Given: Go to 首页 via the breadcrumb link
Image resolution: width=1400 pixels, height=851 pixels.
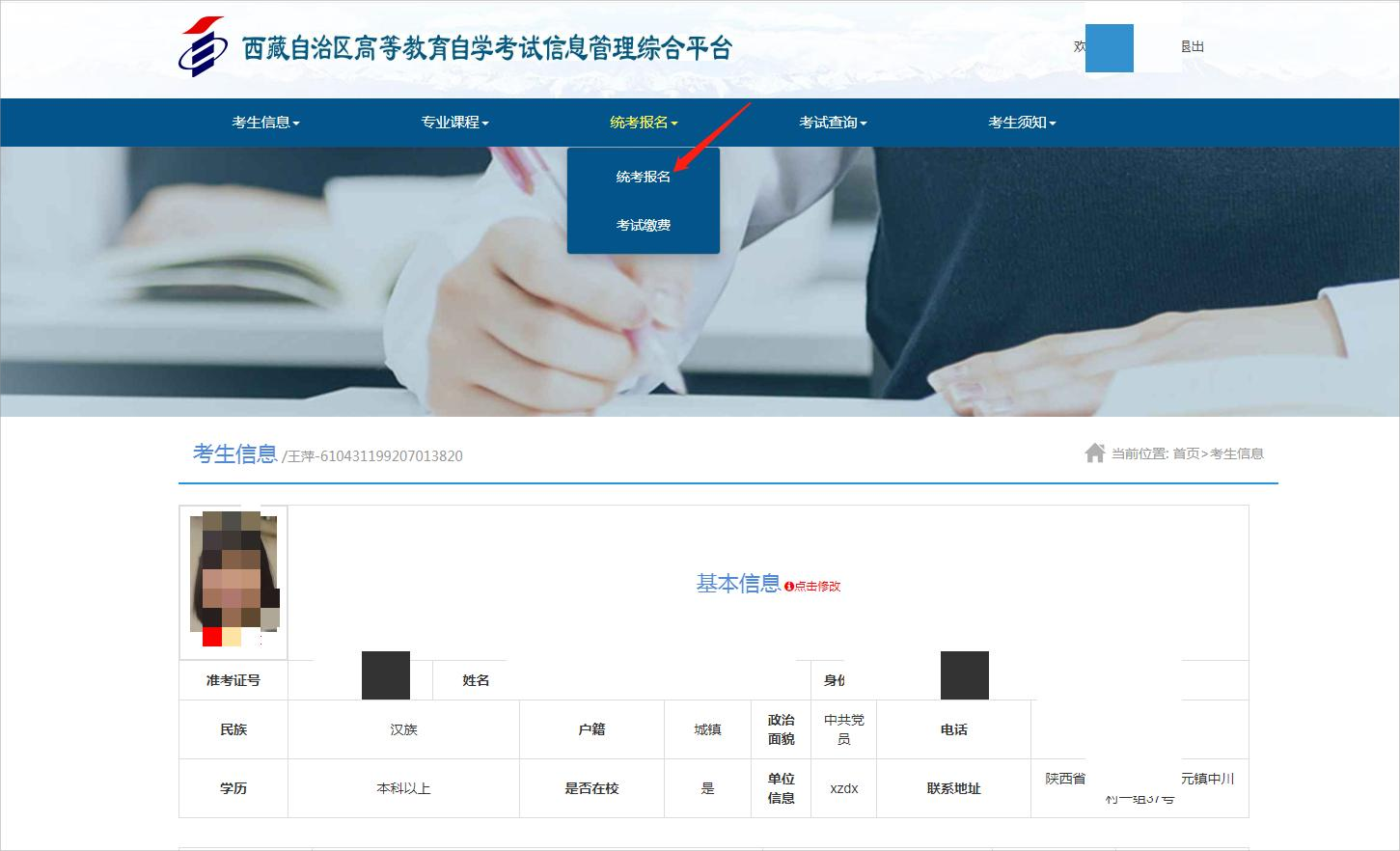Looking at the screenshot, I should (1186, 453).
